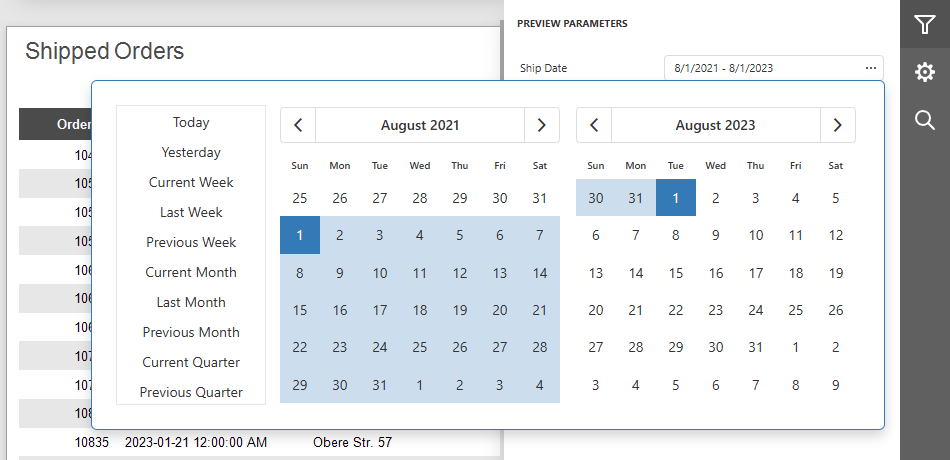Pick August 10 in the 2021 calendar

coord(380,273)
